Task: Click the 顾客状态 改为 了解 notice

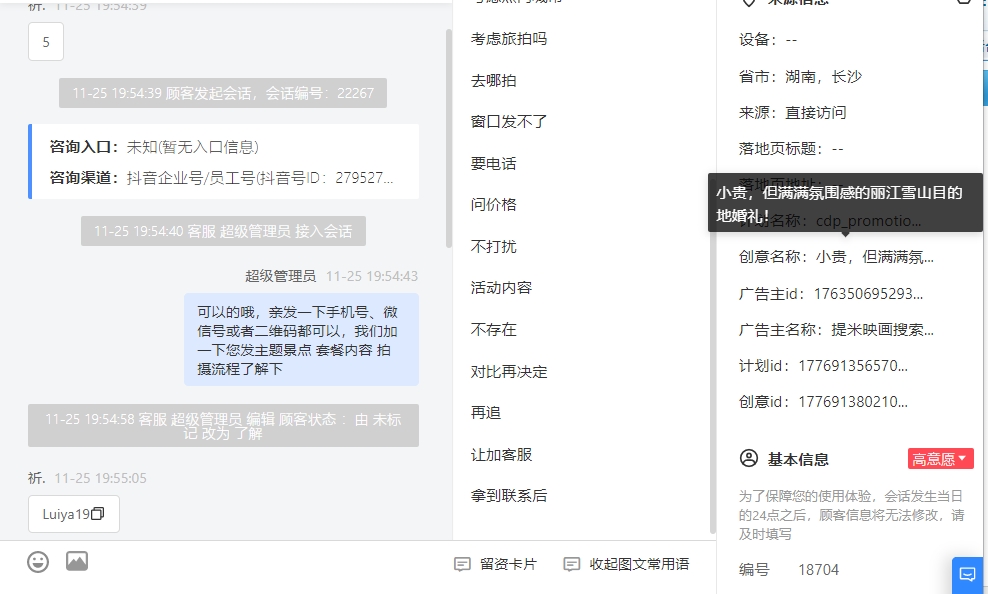Action: [223, 426]
